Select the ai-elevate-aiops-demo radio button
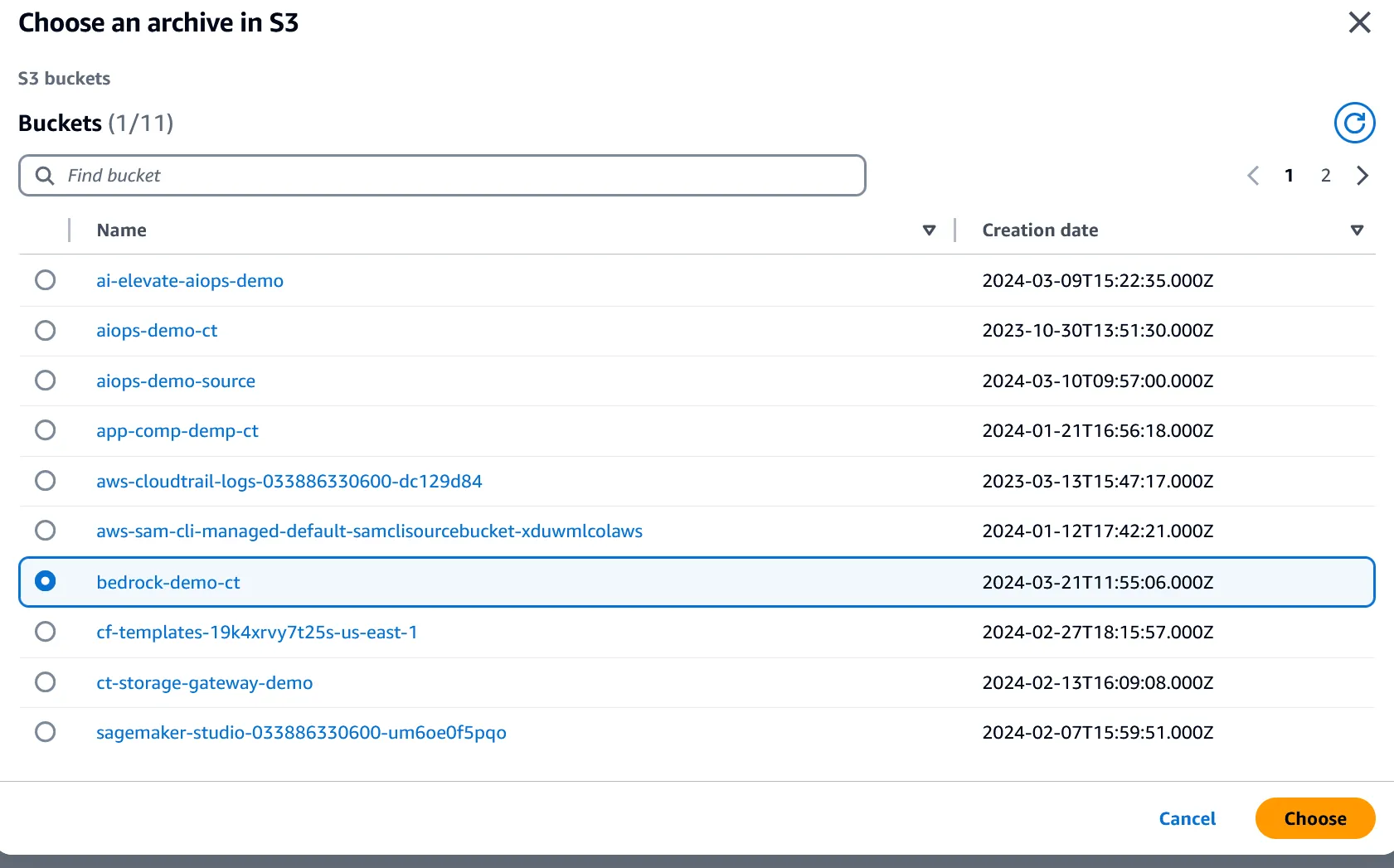The width and height of the screenshot is (1394, 868). point(46,280)
